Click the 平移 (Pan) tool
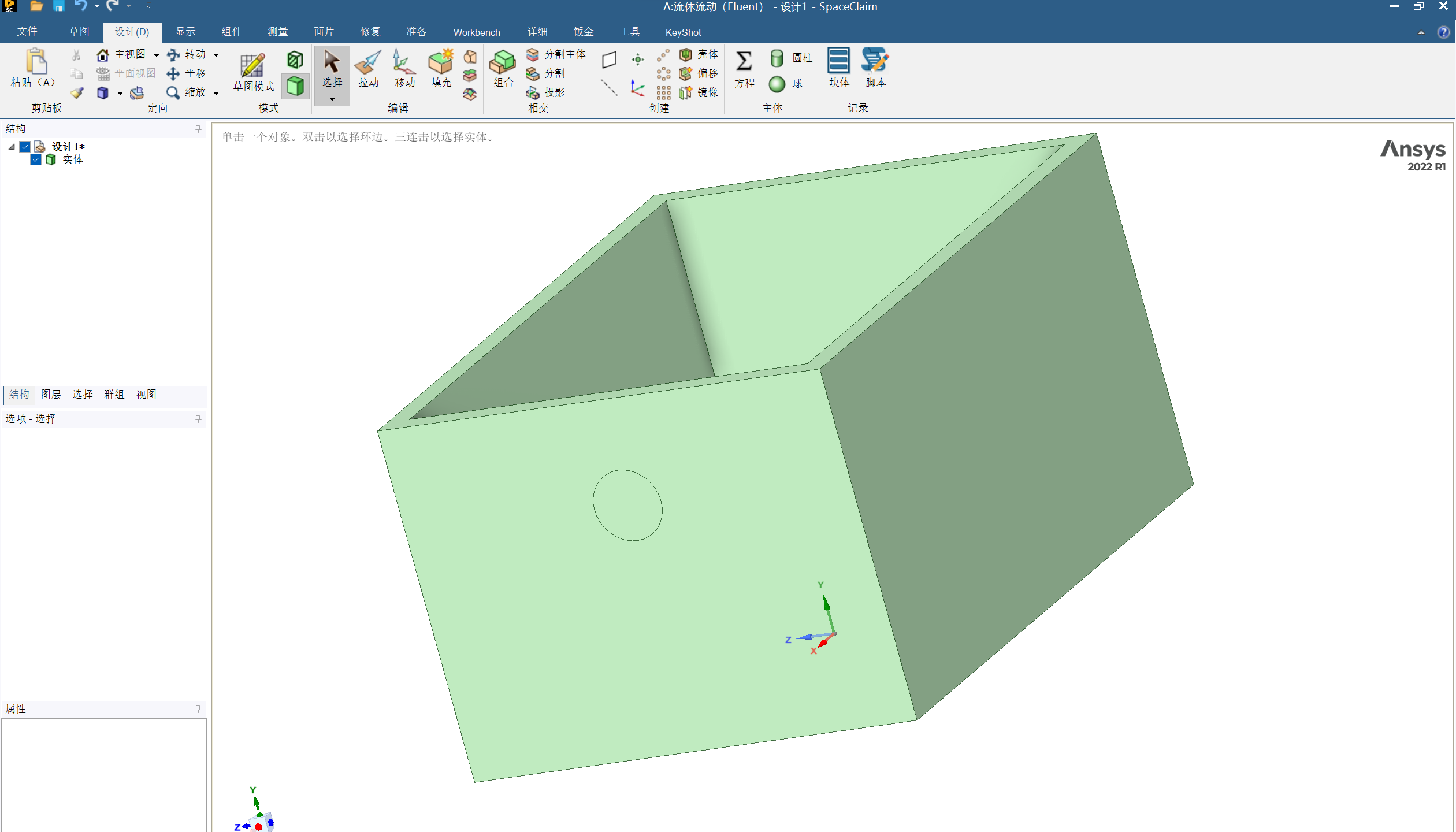The height and width of the screenshot is (832, 1456). pyautogui.click(x=186, y=73)
